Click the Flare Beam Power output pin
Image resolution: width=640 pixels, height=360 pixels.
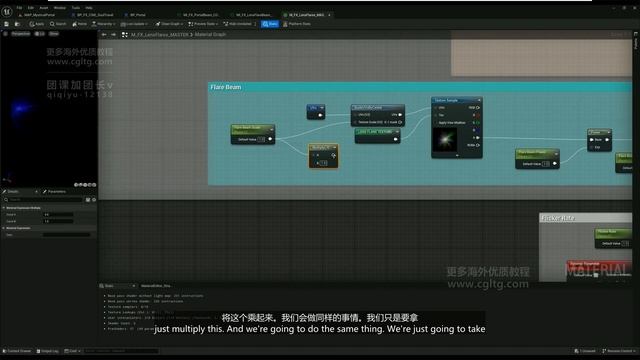554,164
